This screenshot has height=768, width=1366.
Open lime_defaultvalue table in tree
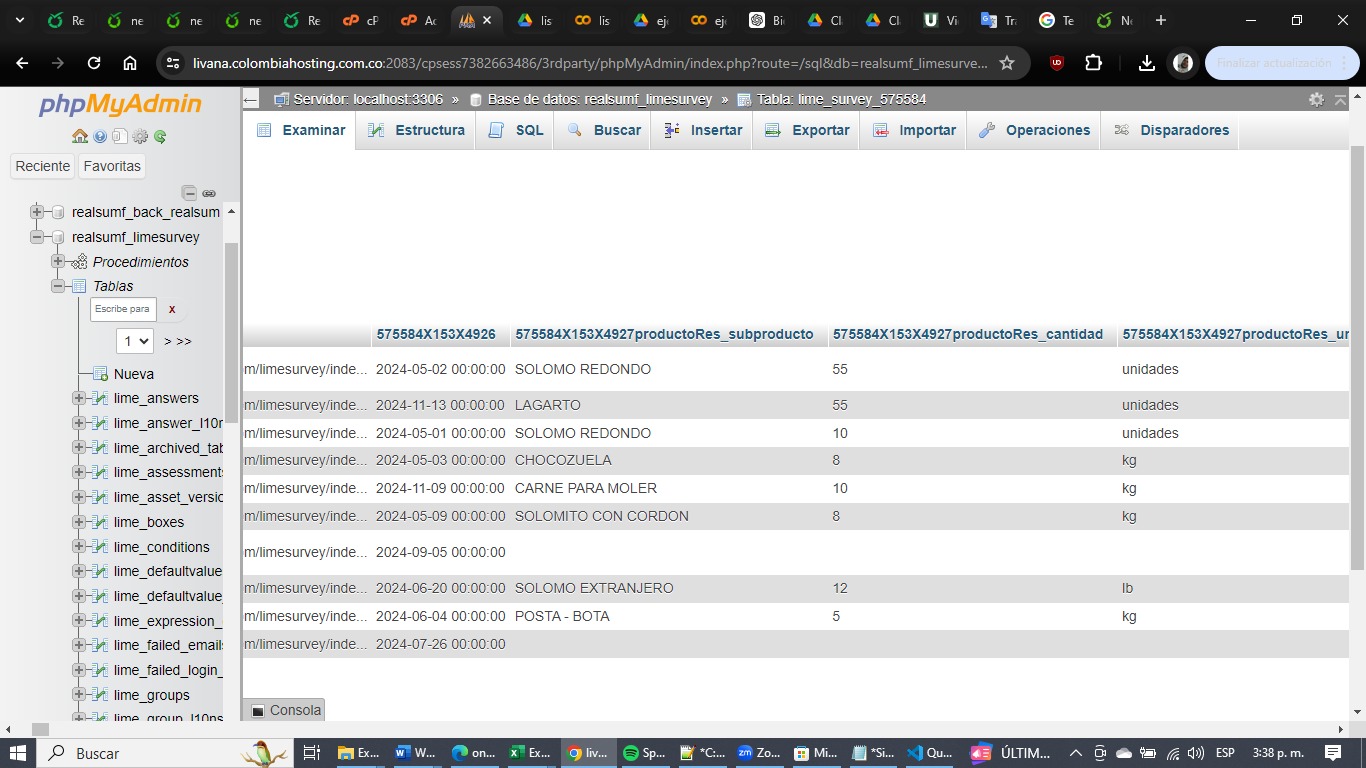tap(168, 571)
